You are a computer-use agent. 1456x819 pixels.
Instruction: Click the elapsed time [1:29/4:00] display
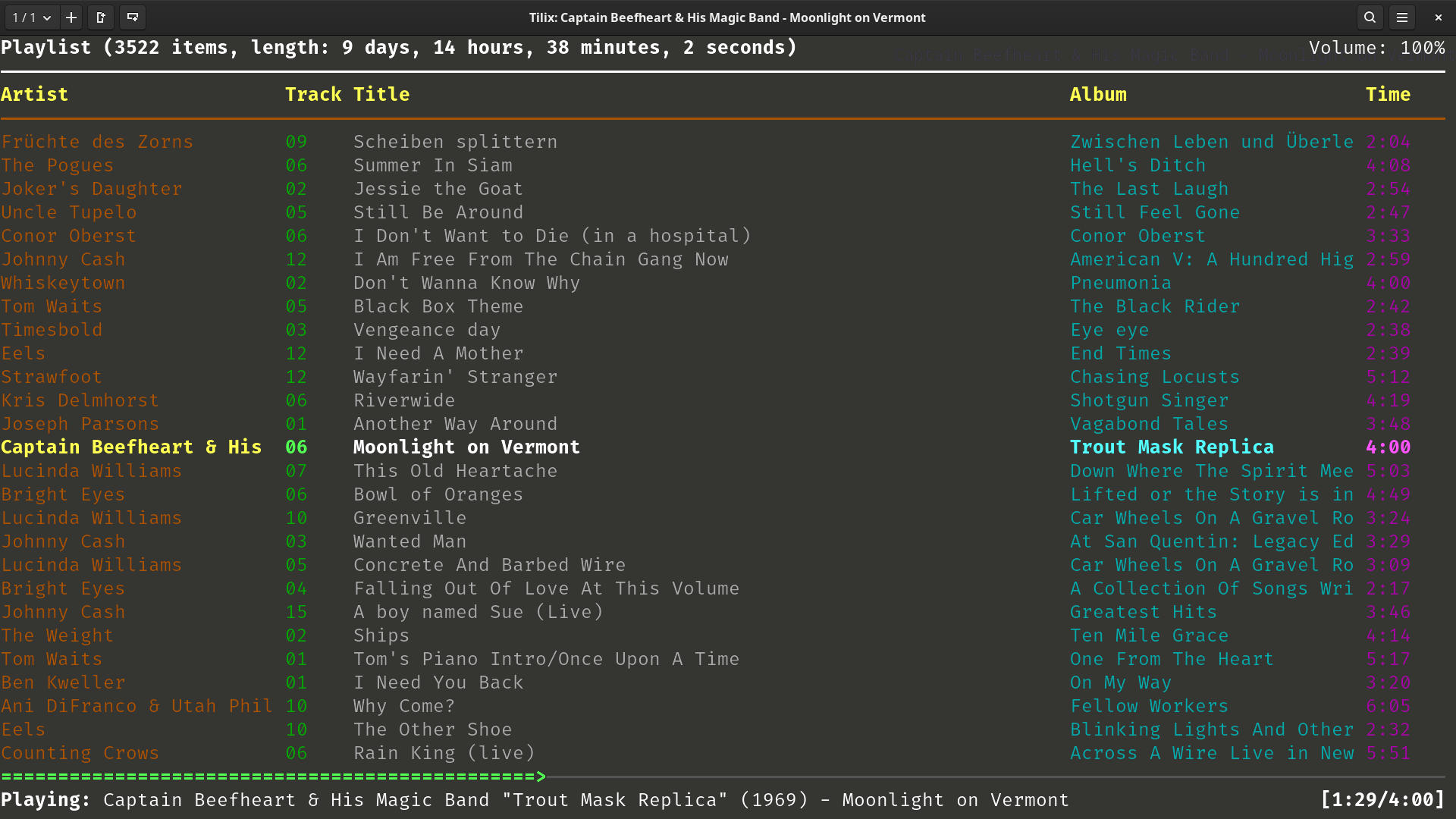click(x=1382, y=800)
